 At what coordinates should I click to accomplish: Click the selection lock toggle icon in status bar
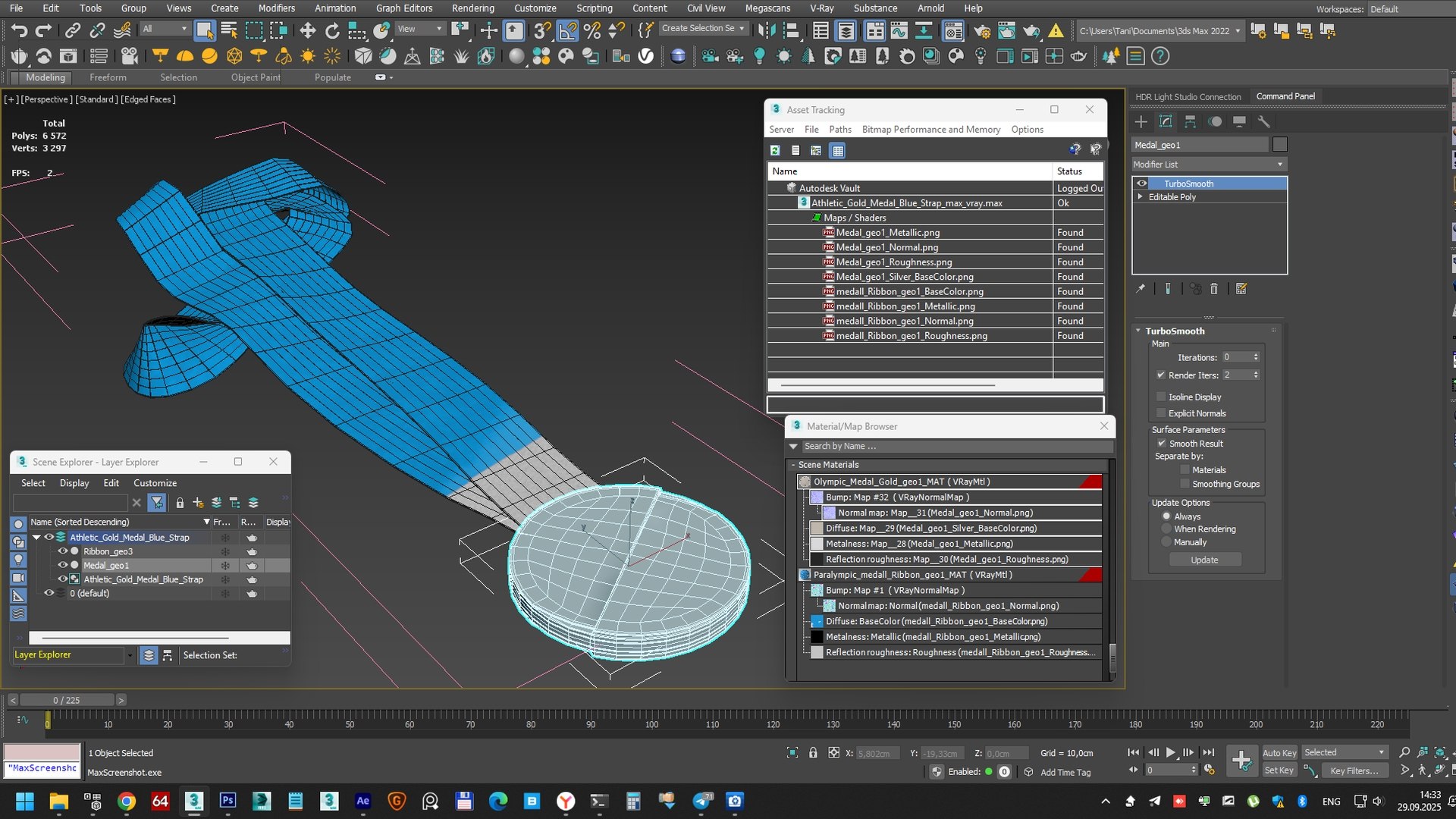pyautogui.click(x=813, y=753)
